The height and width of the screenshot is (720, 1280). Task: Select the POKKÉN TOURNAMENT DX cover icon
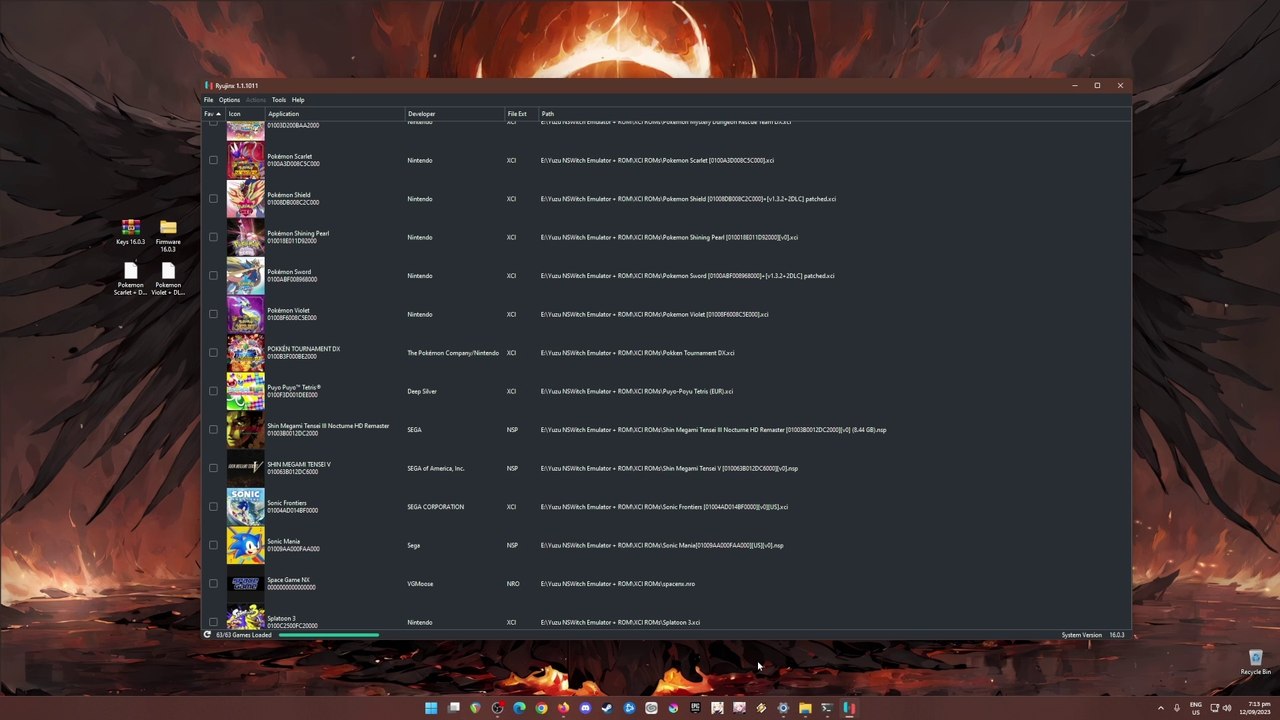(x=245, y=353)
